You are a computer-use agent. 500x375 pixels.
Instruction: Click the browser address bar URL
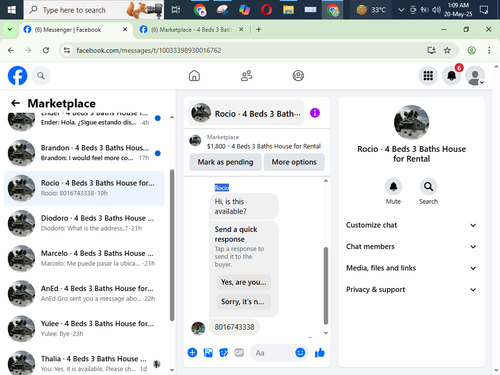(149, 50)
